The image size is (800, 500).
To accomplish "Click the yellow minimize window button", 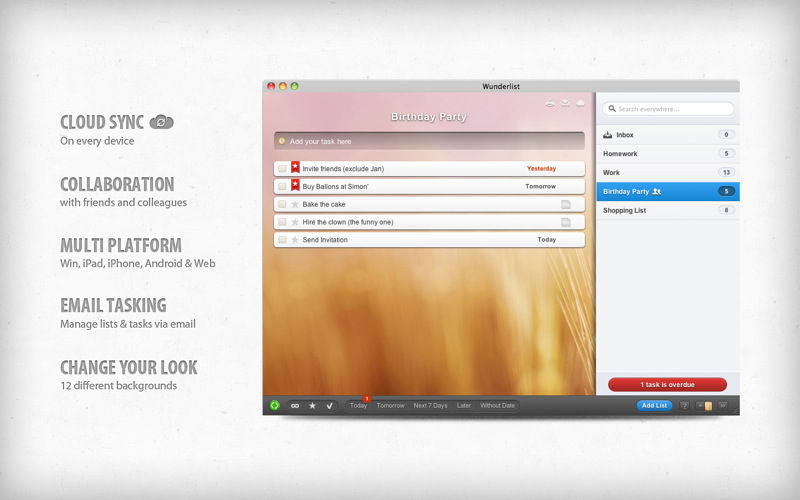I will (x=283, y=86).
